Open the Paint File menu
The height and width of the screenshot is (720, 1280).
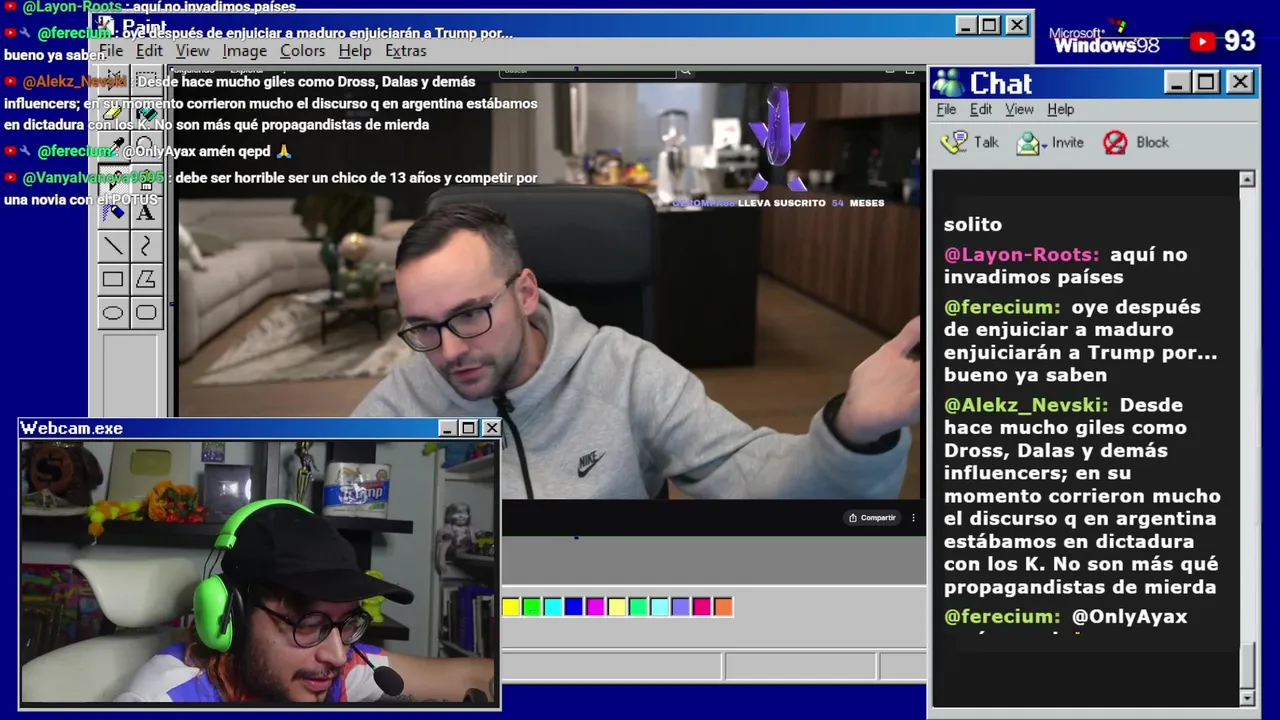point(111,51)
